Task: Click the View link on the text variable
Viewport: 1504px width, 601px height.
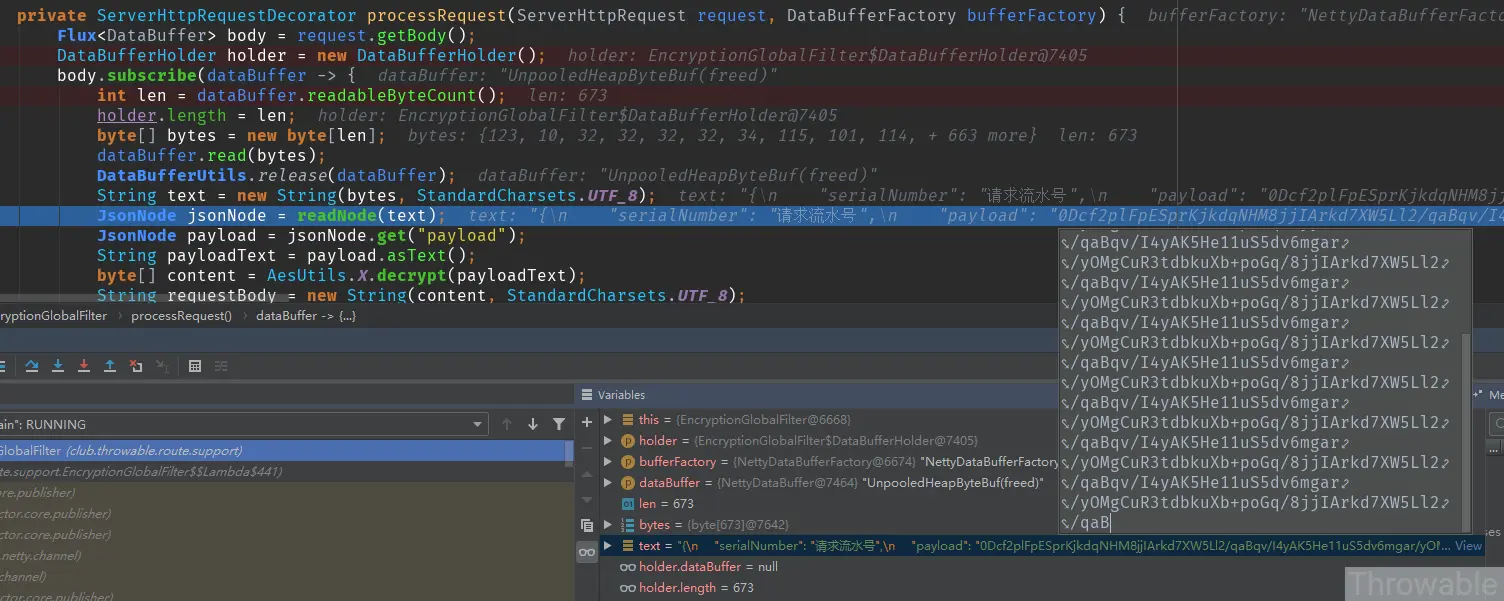Action: click(x=1468, y=545)
